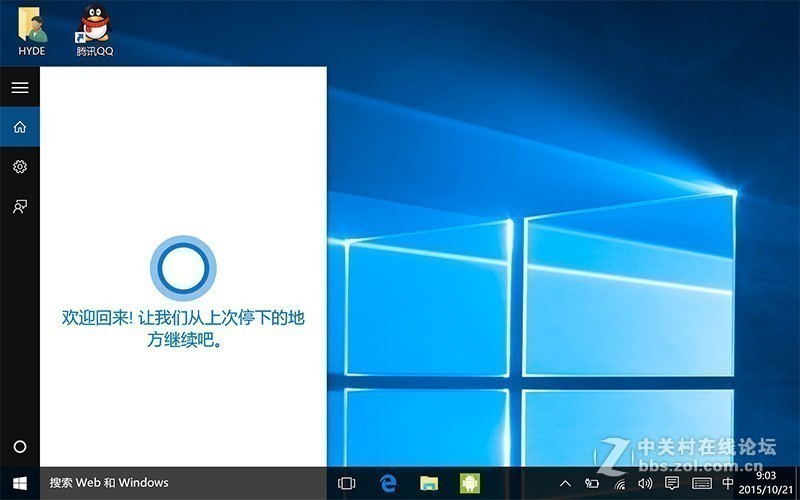Open Task View from the taskbar
This screenshot has width=800, height=500.
coord(346,483)
